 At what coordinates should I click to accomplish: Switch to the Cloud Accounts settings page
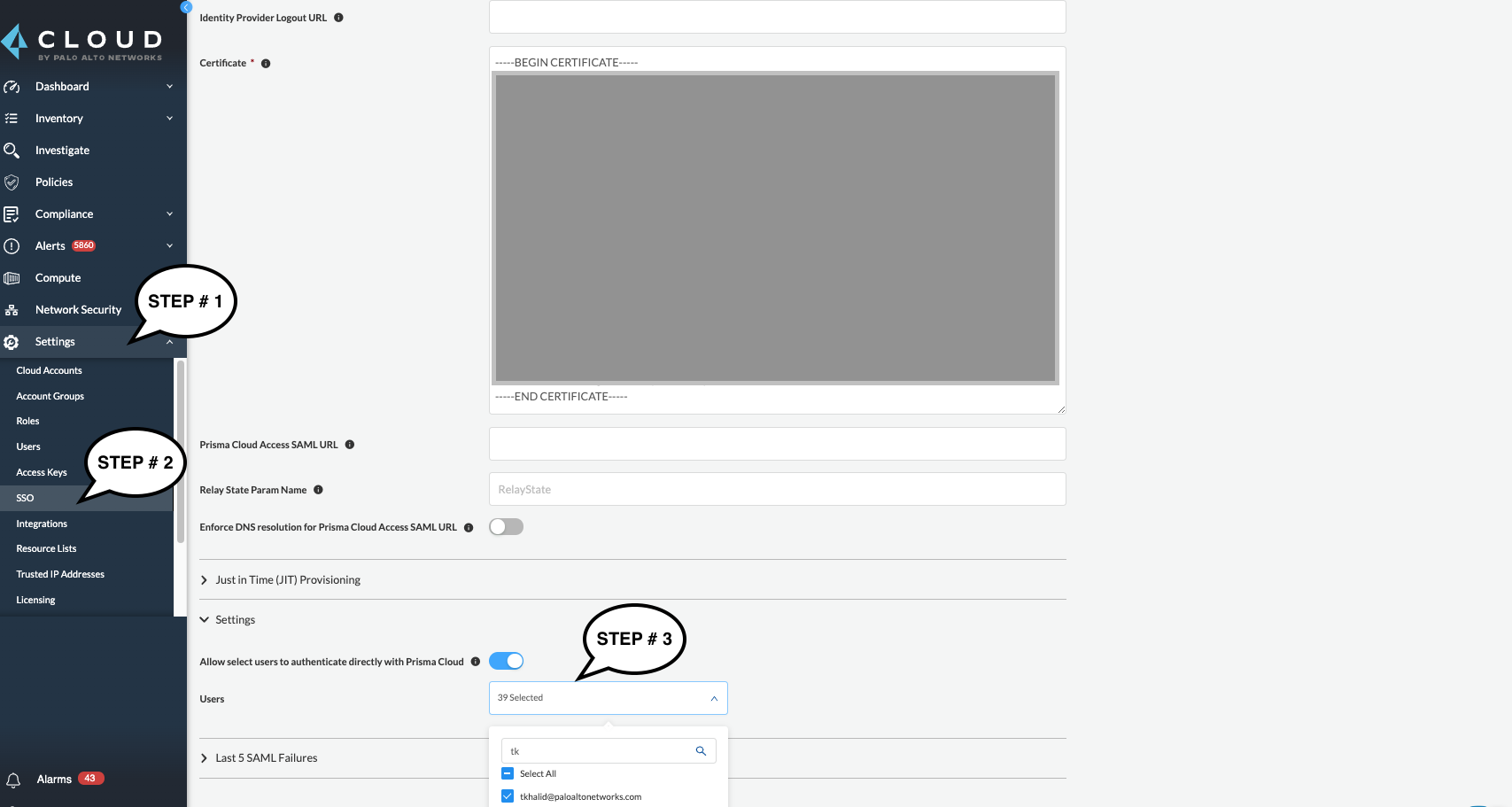point(49,370)
